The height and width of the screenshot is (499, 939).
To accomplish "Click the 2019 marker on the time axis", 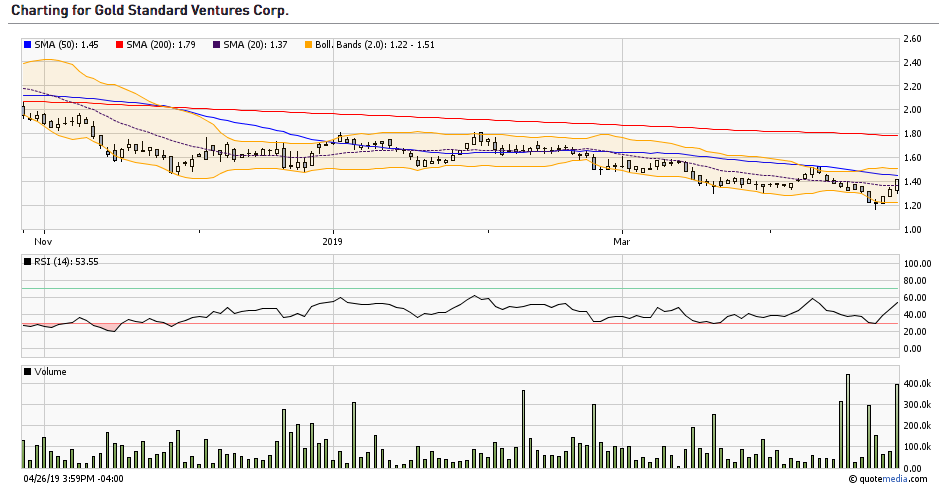I will click(333, 241).
